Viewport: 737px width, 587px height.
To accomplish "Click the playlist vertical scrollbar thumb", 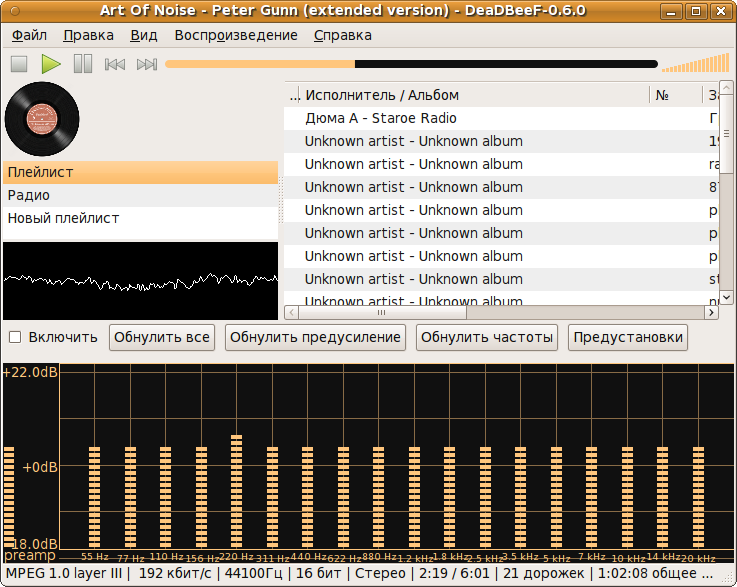I will 726,134.
